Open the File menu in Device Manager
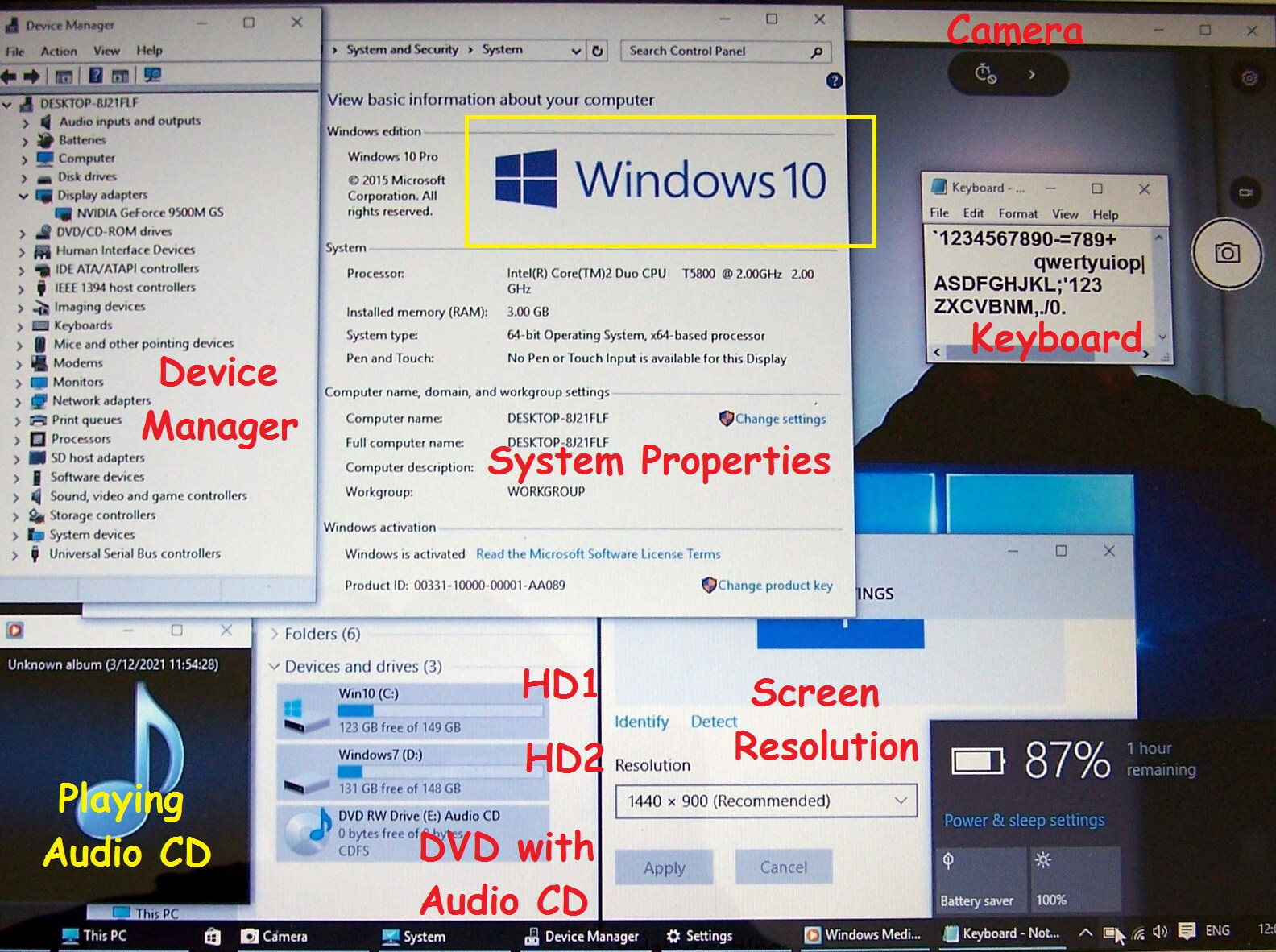This screenshot has width=1276, height=952. pyautogui.click(x=15, y=52)
